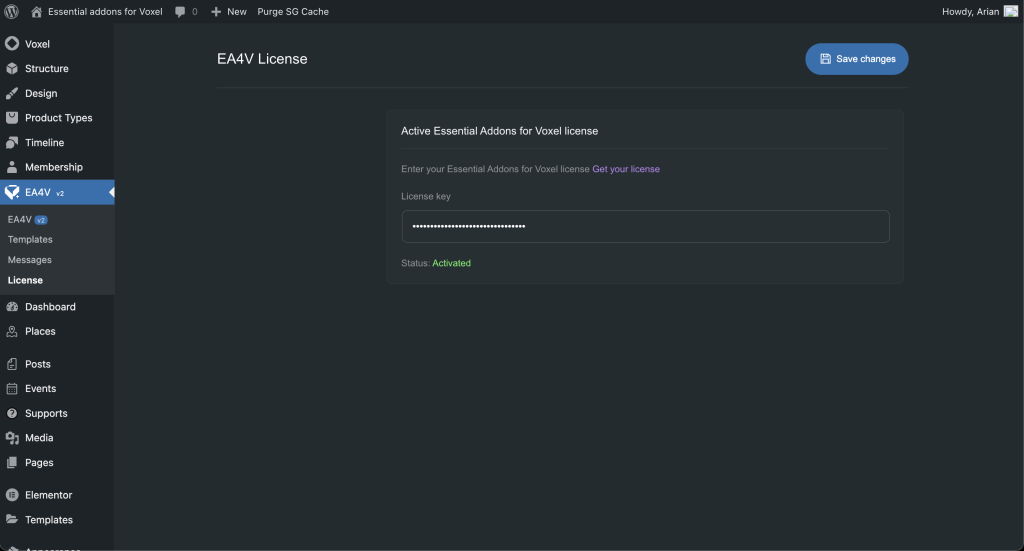Viewport: 1024px width, 551px height.
Task: Click Purge SG Cache in admin bar
Action: 293,12
